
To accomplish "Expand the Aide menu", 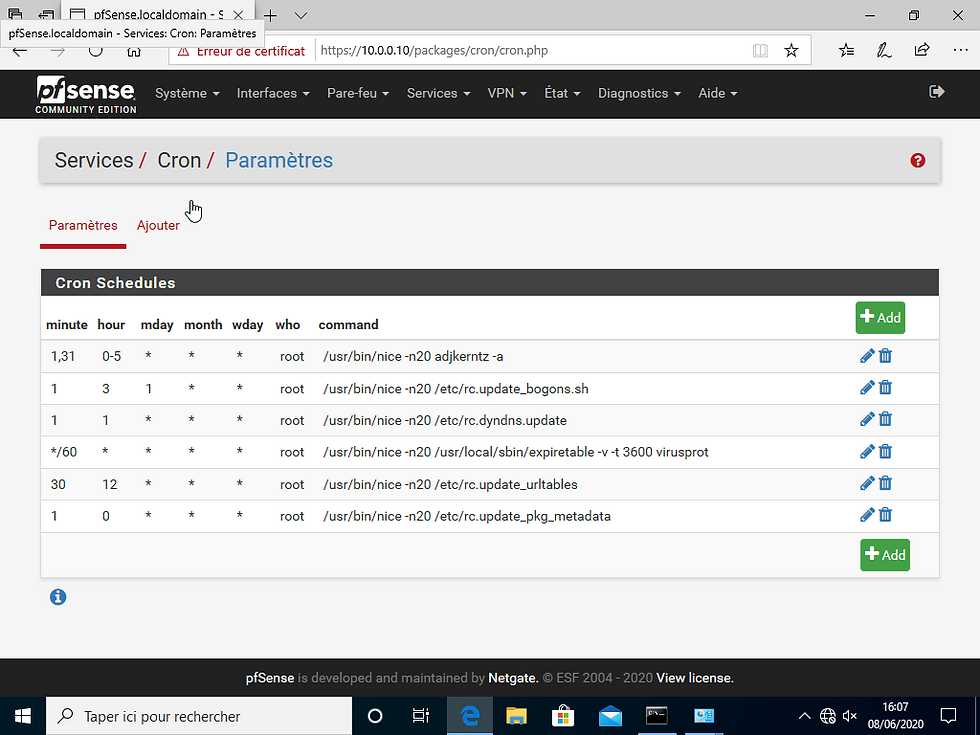I will (718, 93).
